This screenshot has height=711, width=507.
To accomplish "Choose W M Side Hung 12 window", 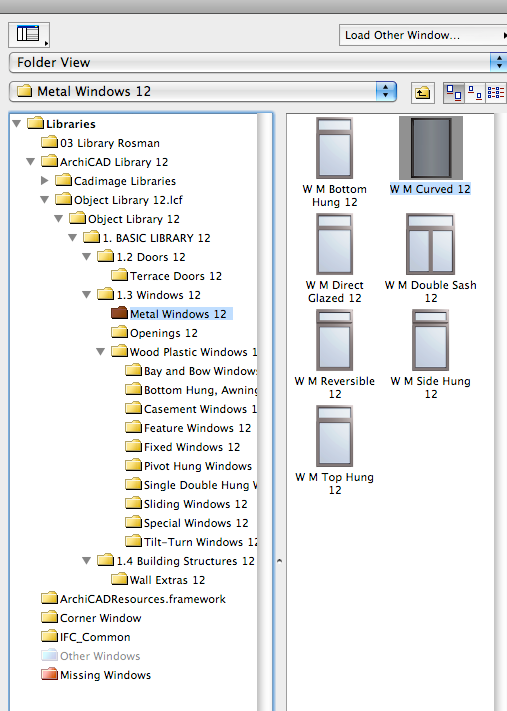I will click(430, 355).
